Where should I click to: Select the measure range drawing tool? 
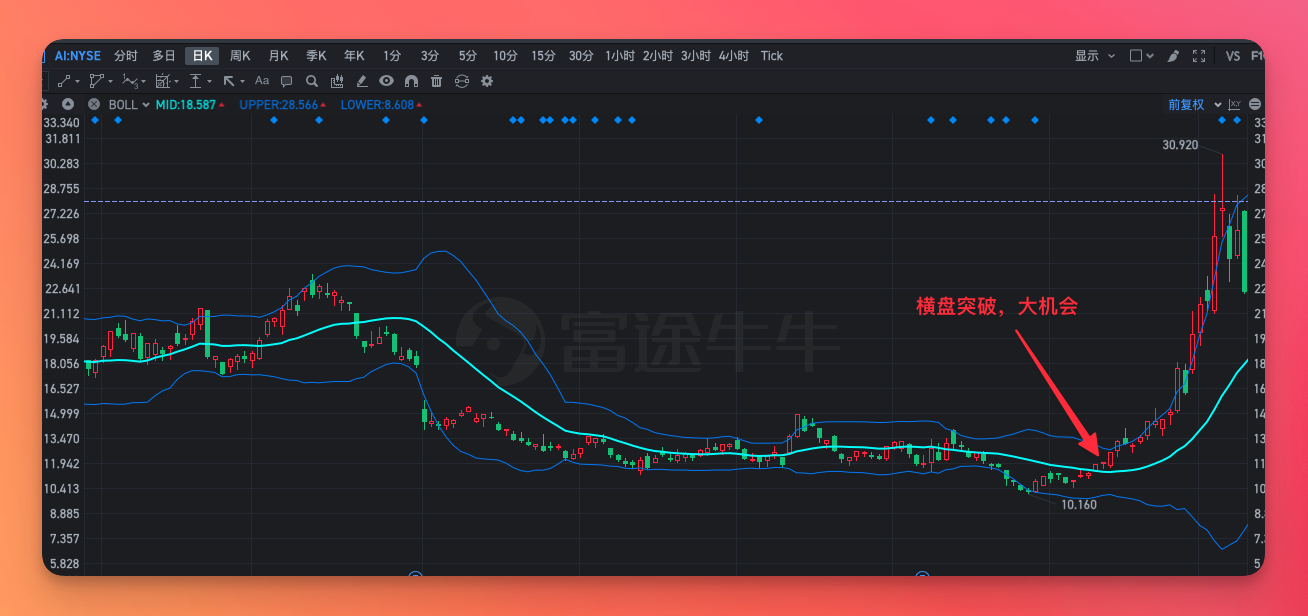(x=162, y=81)
